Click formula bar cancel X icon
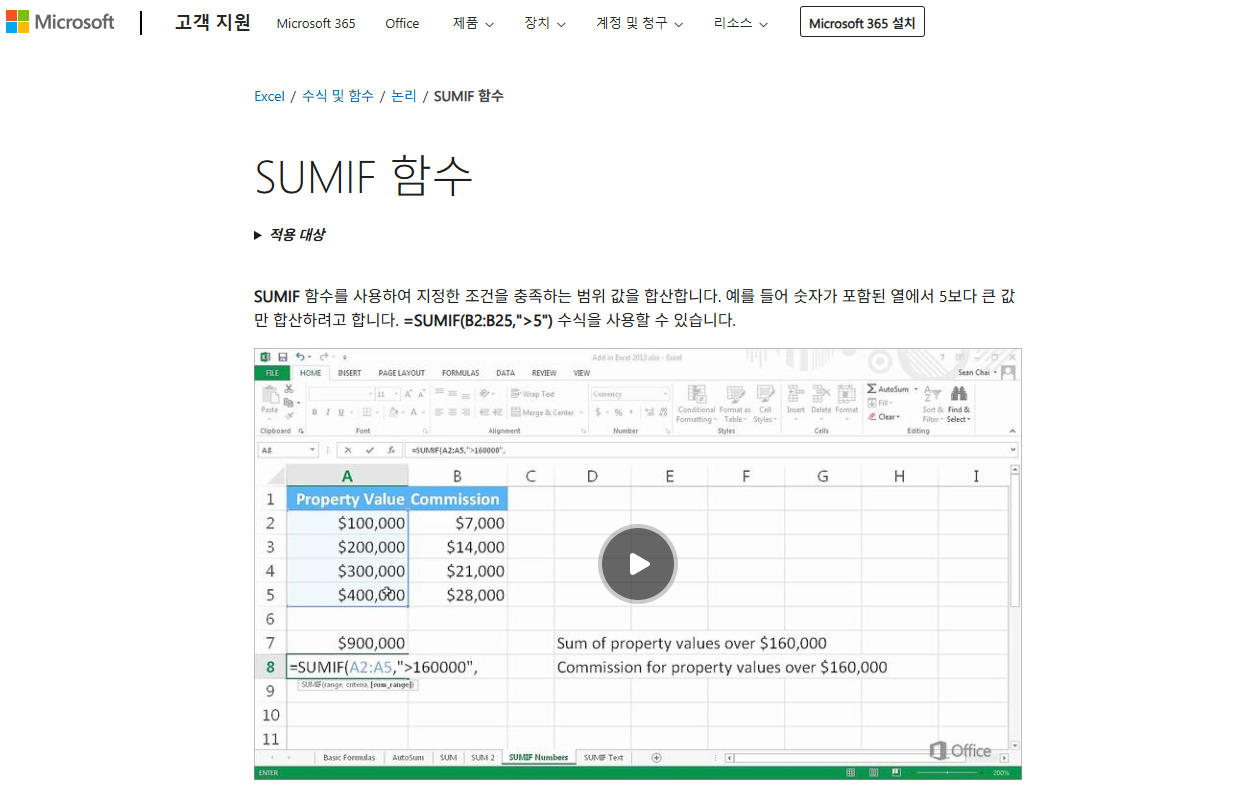Image resolution: width=1253 pixels, height=791 pixels. pyautogui.click(x=348, y=450)
